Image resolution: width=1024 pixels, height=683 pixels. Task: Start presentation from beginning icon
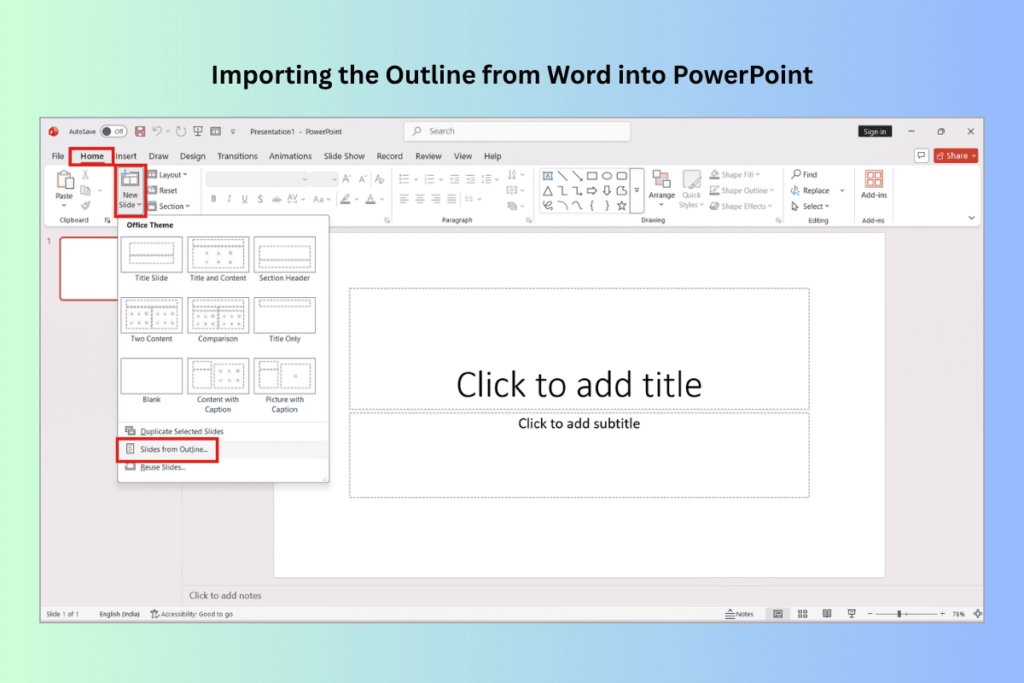pyautogui.click(x=198, y=131)
